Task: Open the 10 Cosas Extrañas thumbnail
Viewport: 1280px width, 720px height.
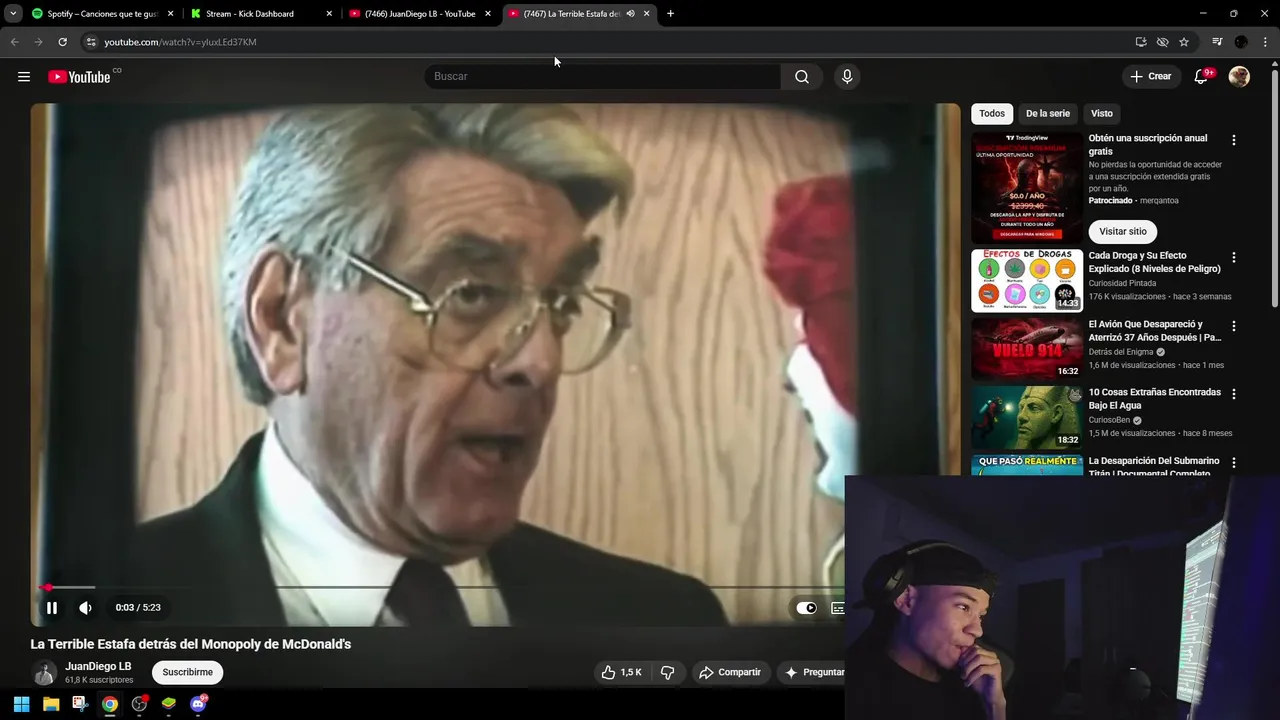Action: 1027,417
